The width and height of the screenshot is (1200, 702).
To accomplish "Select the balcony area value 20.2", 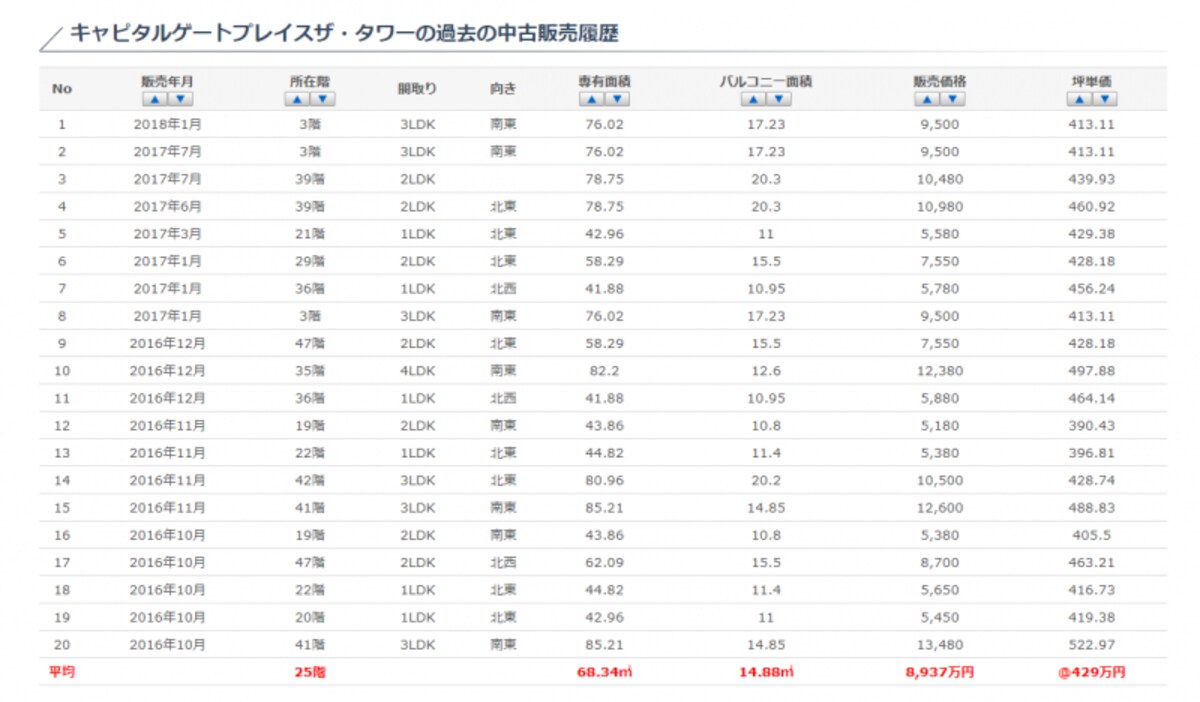I will click(x=766, y=480).
